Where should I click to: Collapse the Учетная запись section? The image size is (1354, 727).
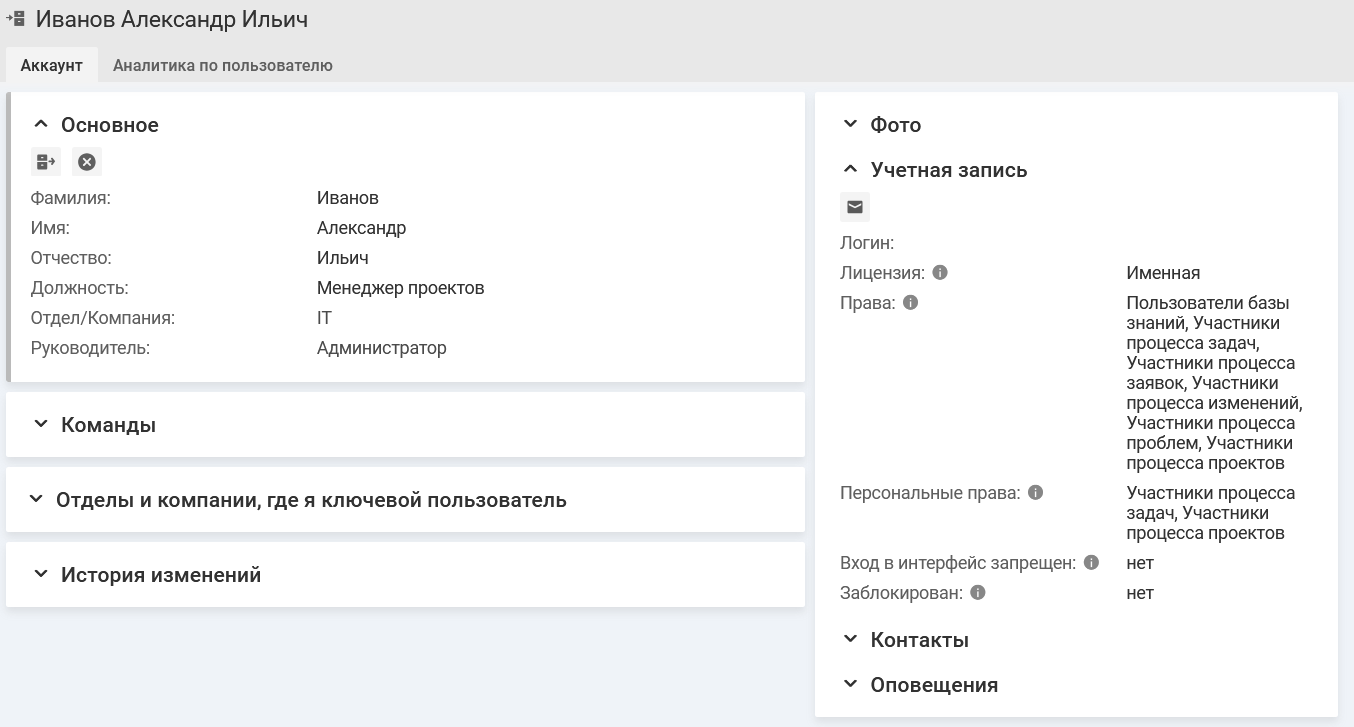(x=850, y=169)
